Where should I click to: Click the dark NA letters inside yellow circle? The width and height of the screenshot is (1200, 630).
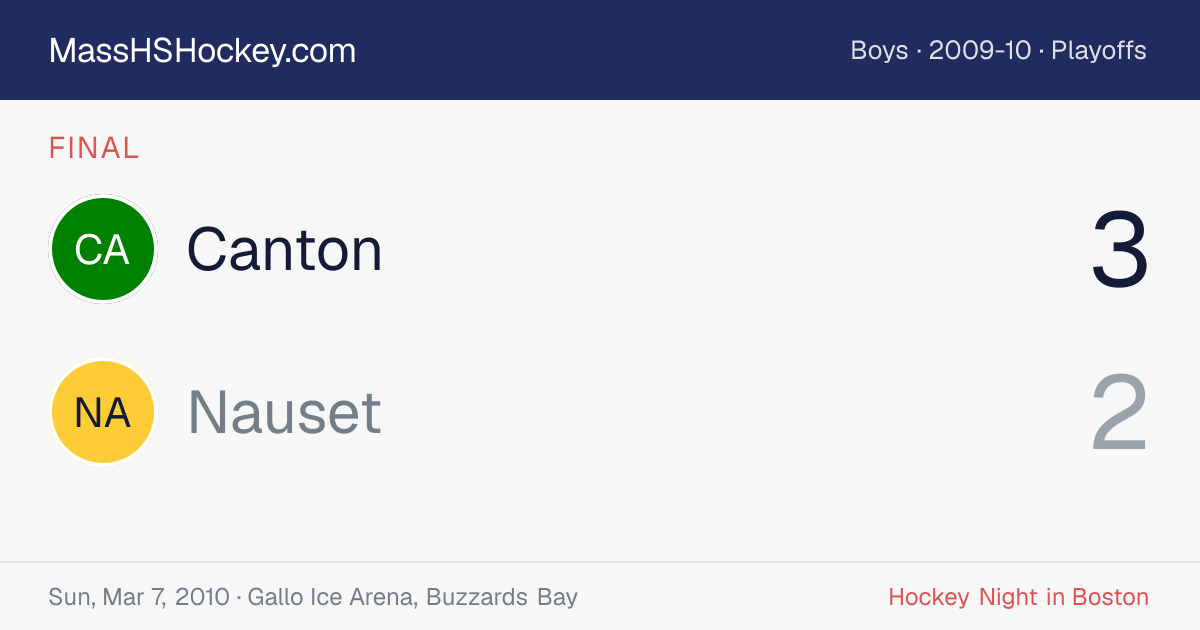tap(103, 412)
